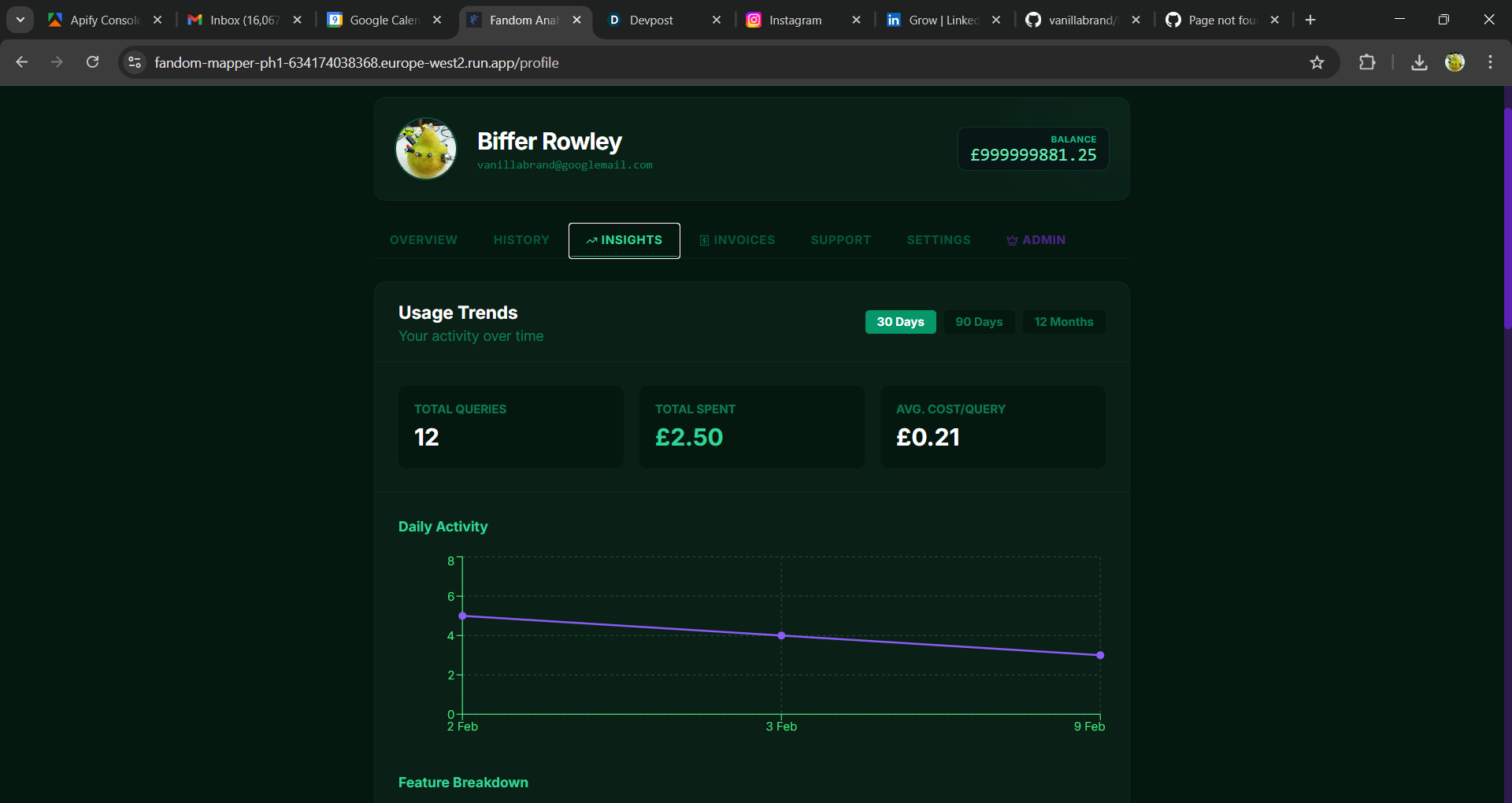Switch to the Apify Console tab
1512x803 pixels.
(x=93, y=20)
